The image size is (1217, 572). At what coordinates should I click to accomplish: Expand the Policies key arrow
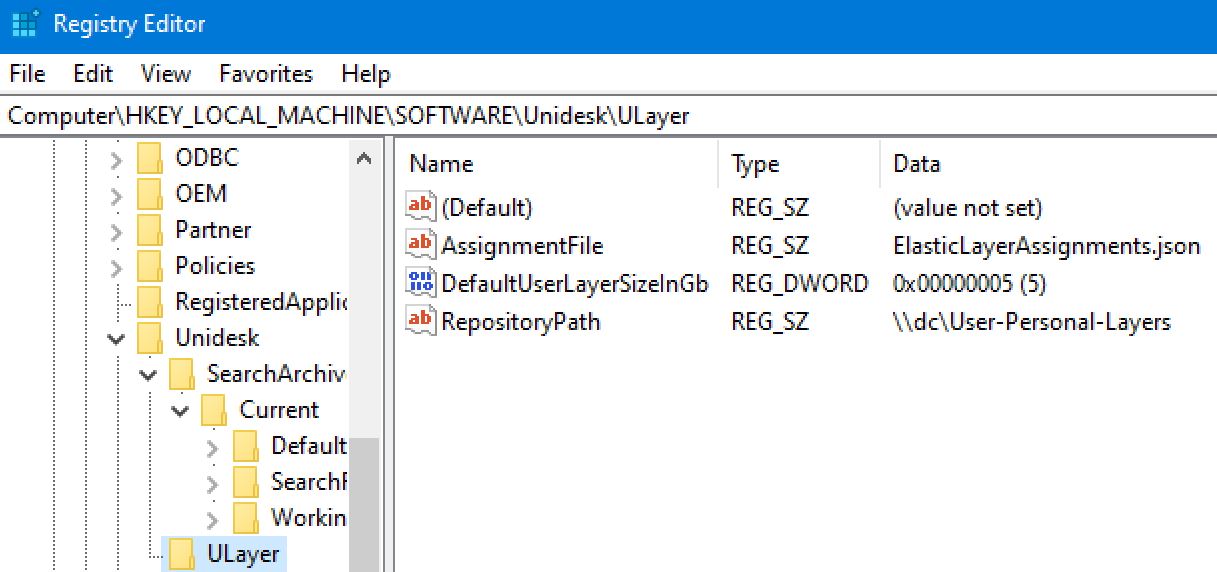pyautogui.click(x=117, y=266)
